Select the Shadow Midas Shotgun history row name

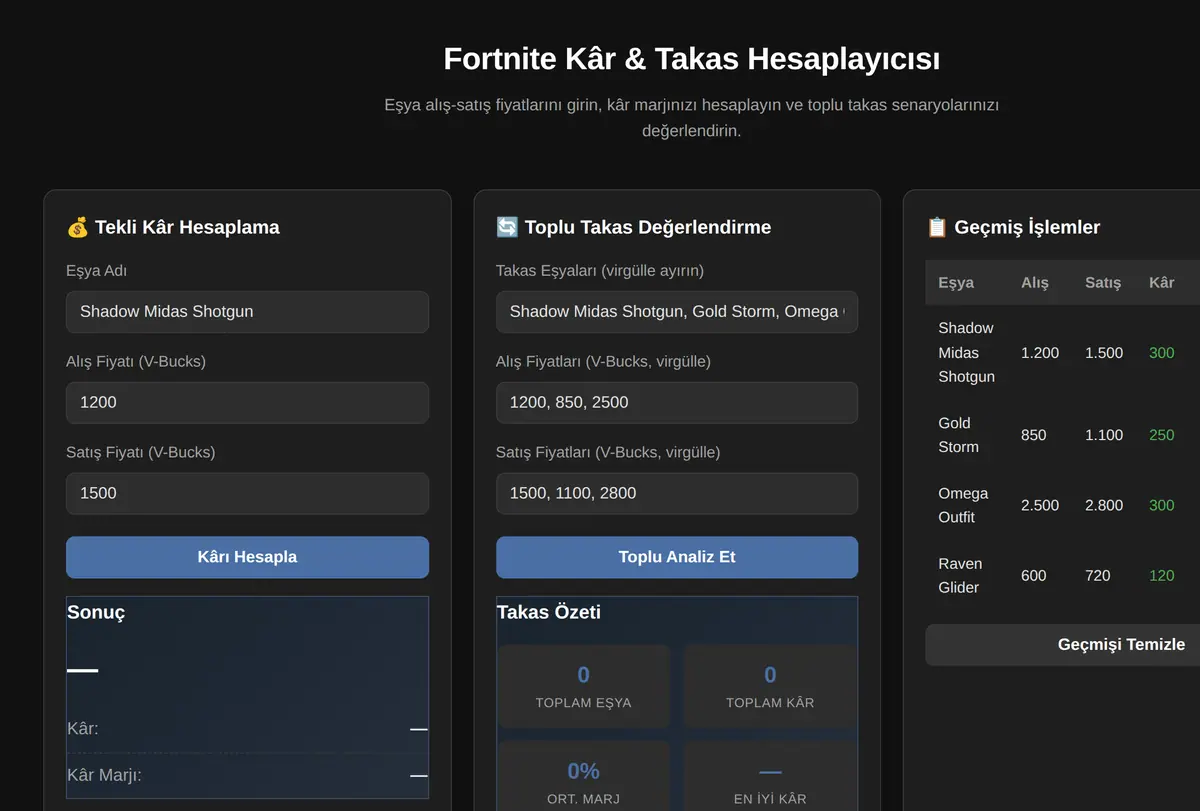(966, 352)
